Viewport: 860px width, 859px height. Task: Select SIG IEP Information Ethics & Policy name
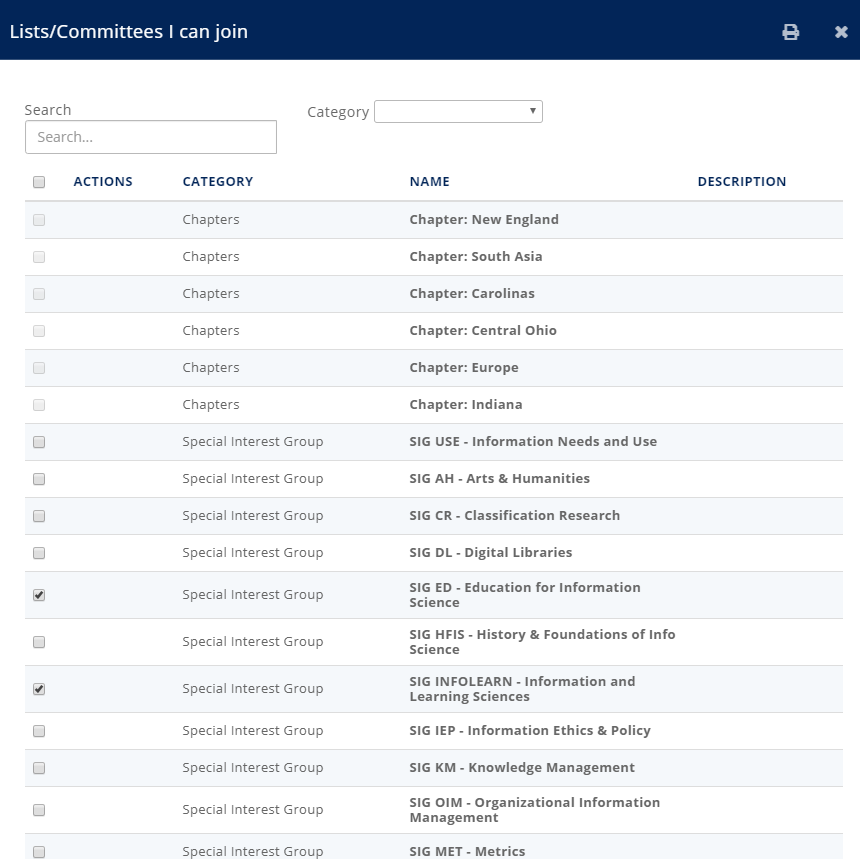point(529,731)
